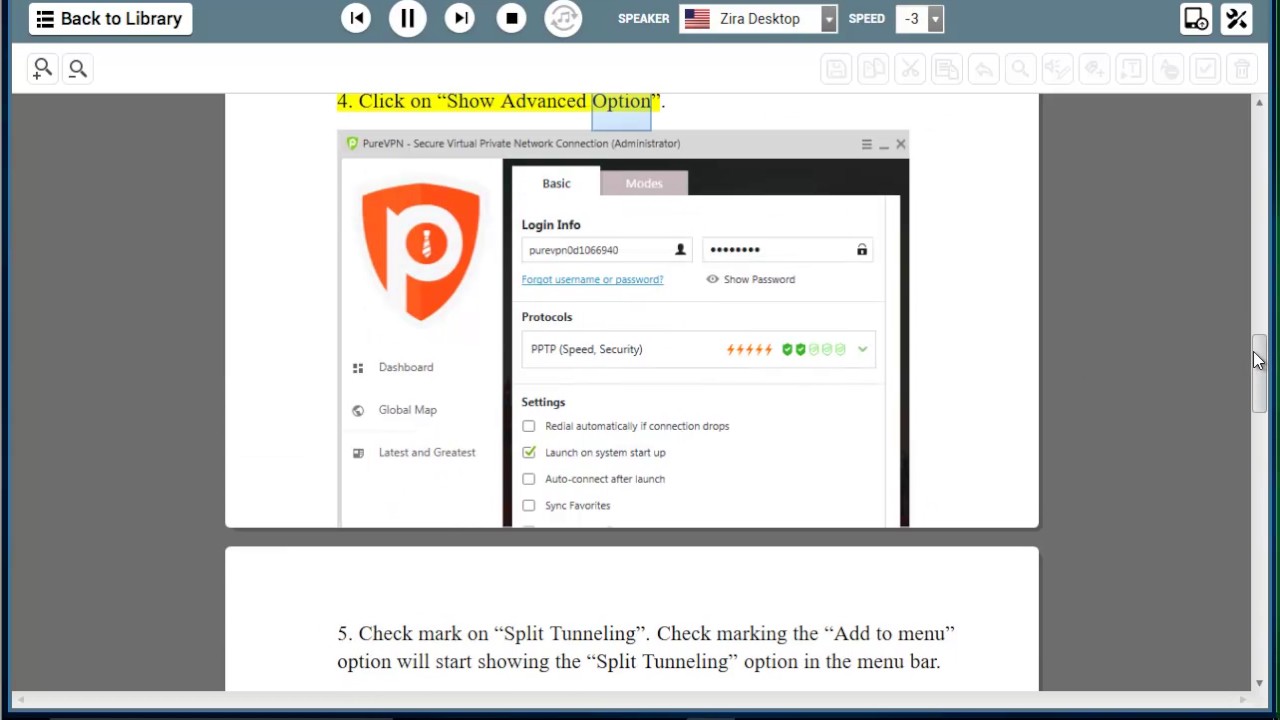
Task: Expand the PPTP protocols chevron
Action: pos(862,349)
